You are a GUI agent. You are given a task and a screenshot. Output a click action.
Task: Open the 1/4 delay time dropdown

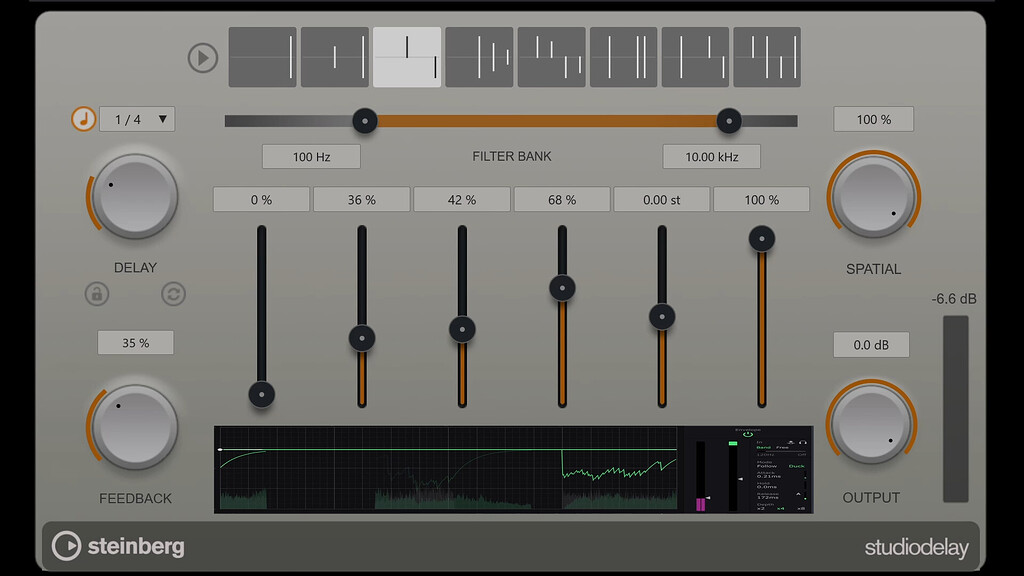[137, 118]
